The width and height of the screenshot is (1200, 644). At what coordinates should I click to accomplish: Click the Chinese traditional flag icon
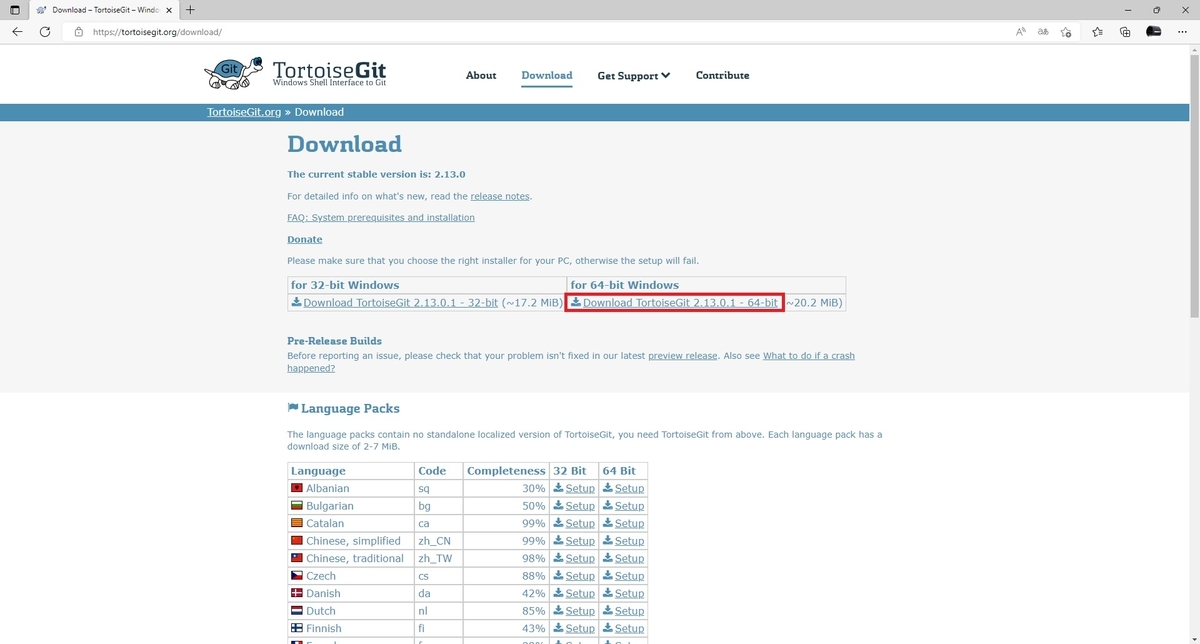(x=297, y=558)
